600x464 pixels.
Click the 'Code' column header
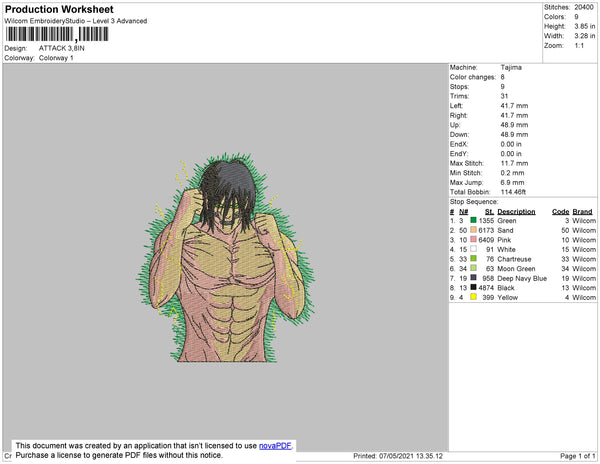coord(561,212)
